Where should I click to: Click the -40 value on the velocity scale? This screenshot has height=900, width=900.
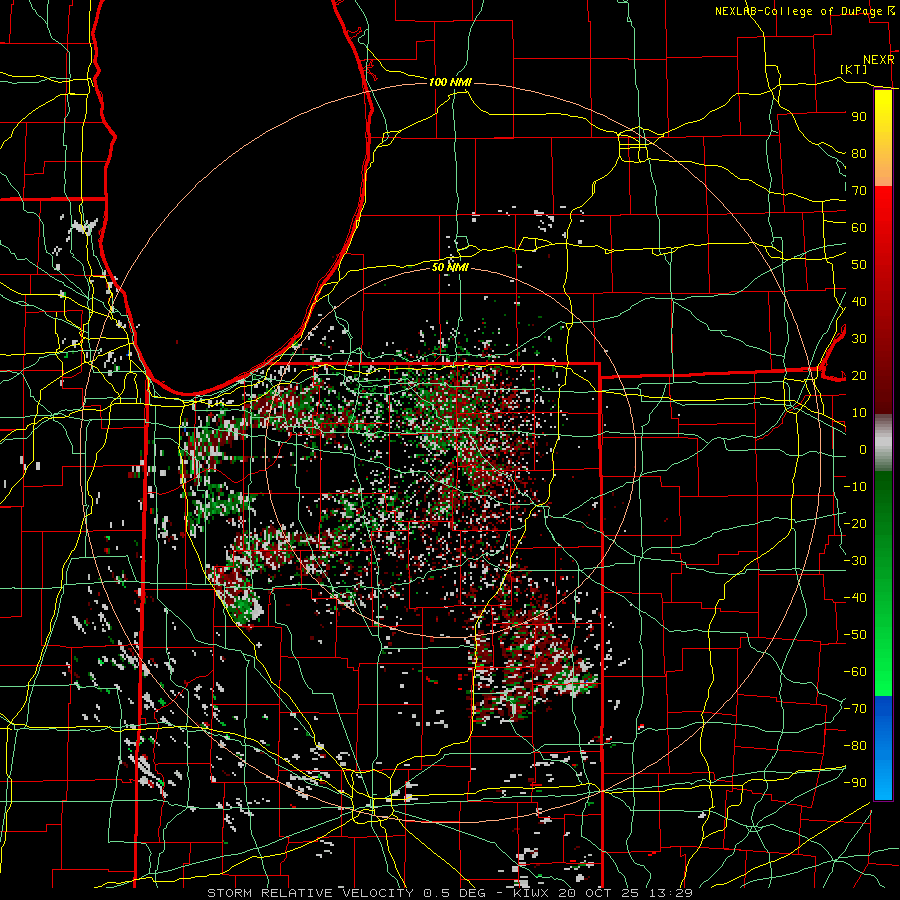pyautogui.click(x=855, y=598)
